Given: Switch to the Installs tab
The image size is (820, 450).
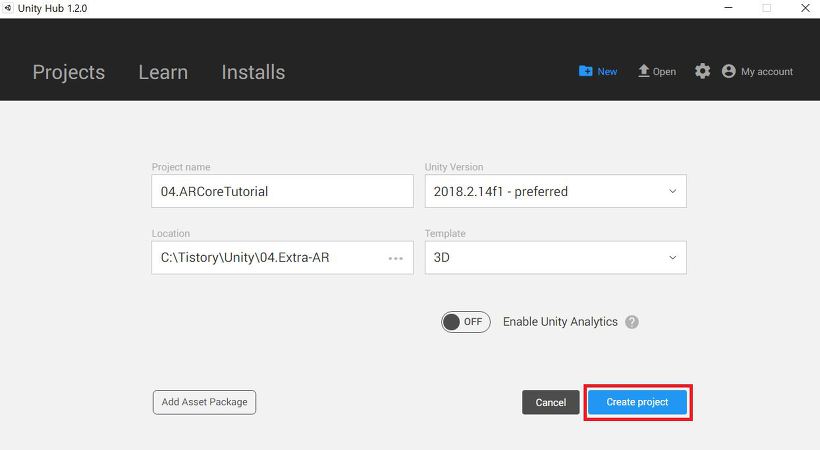Looking at the screenshot, I should 253,72.
